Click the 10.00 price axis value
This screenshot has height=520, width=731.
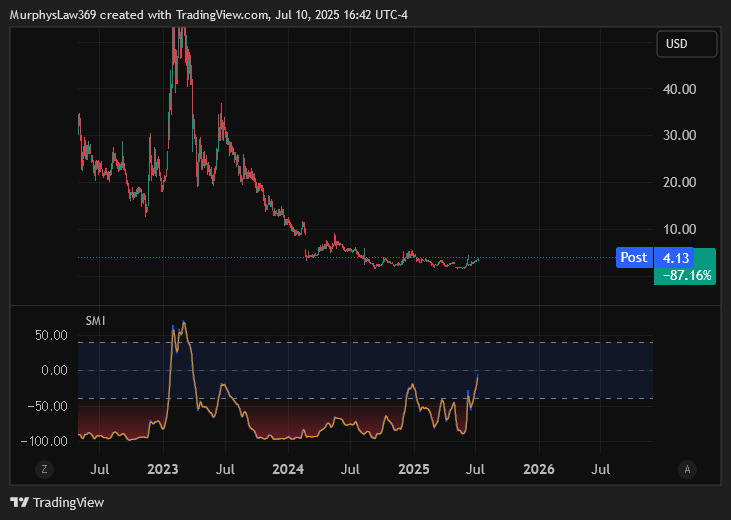[679, 229]
